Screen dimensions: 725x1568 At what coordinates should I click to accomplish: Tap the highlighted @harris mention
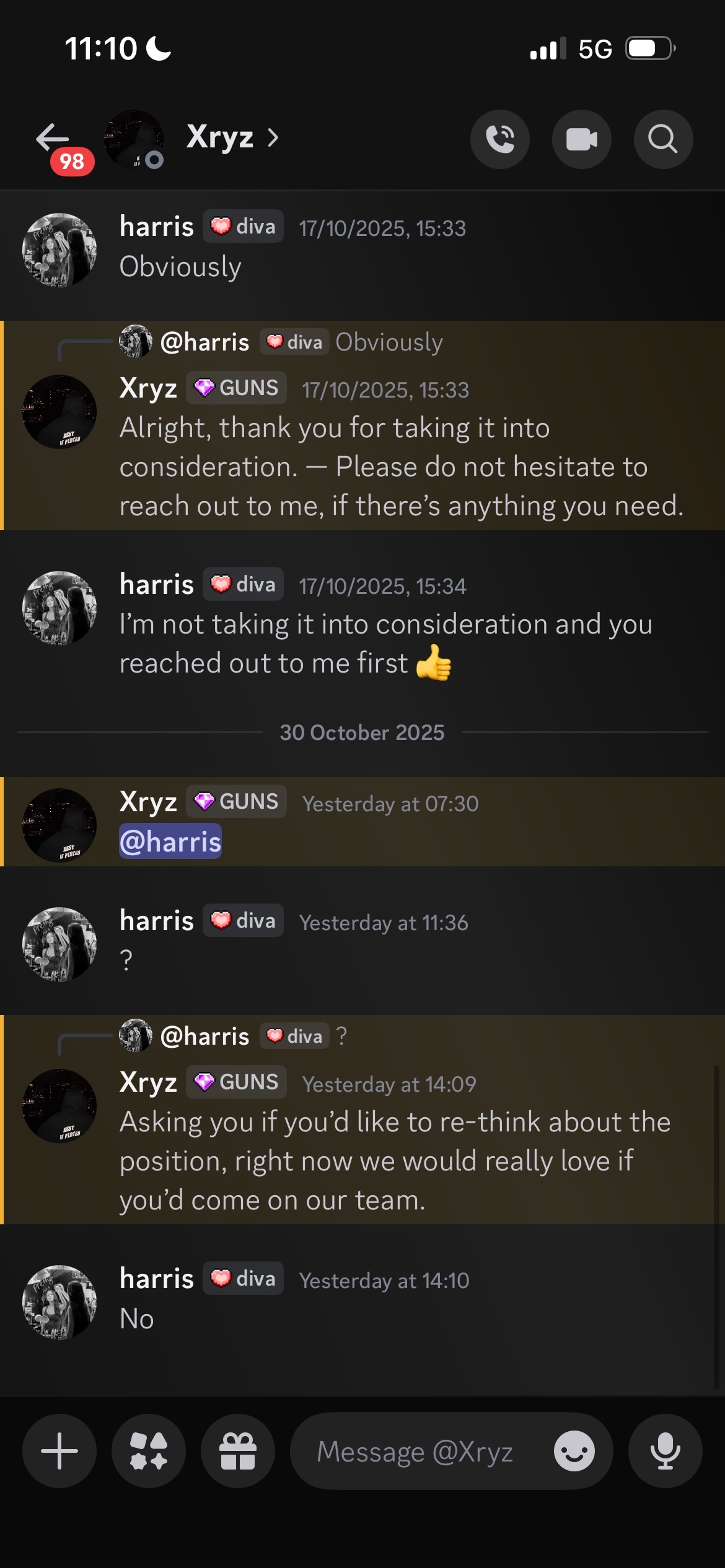point(170,842)
